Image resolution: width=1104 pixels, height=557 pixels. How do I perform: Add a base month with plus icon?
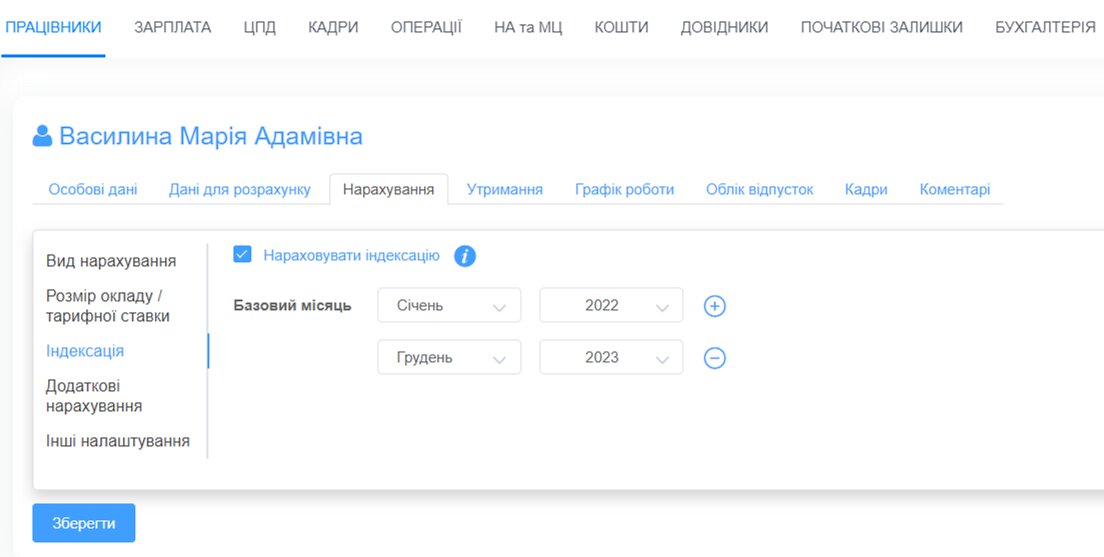[715, 306]
